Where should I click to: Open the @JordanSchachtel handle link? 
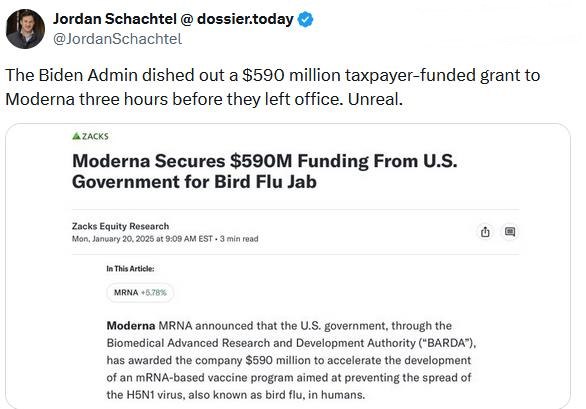click(117, 39)
